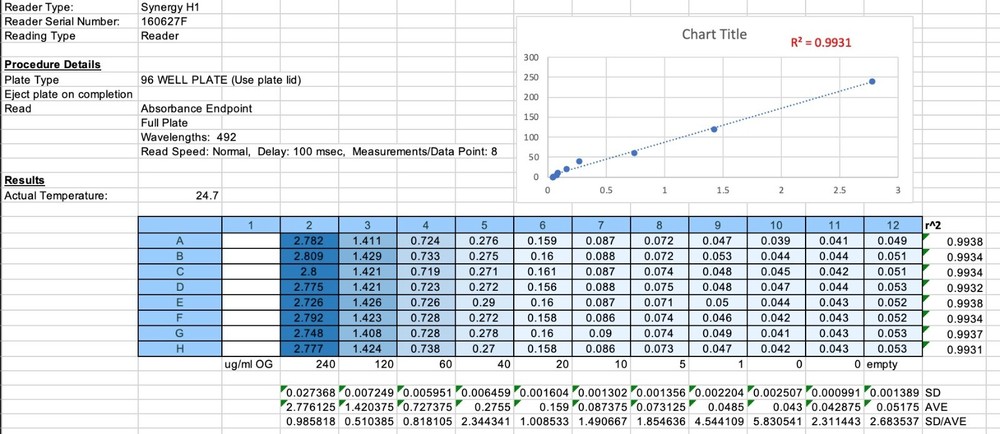Select the Absorbance Endpoint cell
Viewport: 1000px width, 434px height.
click(x=196, y=108)
